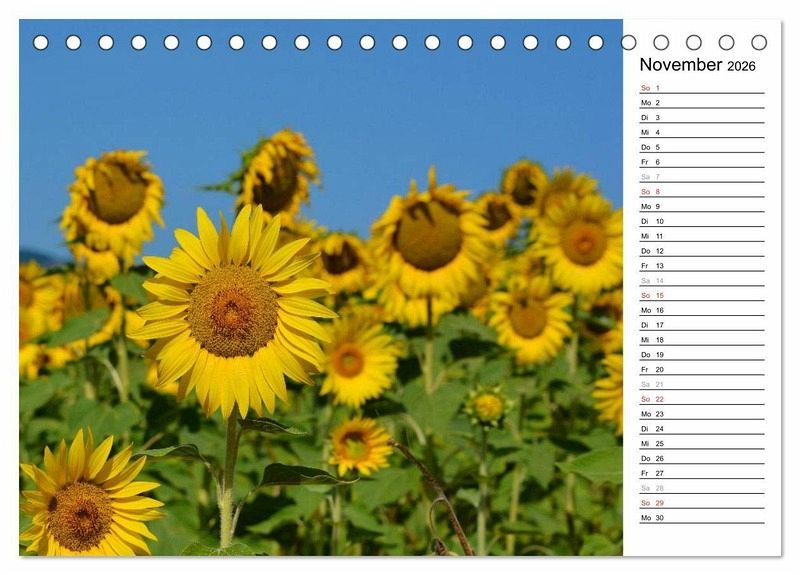Select the So 15 date entry

(700, 295)
